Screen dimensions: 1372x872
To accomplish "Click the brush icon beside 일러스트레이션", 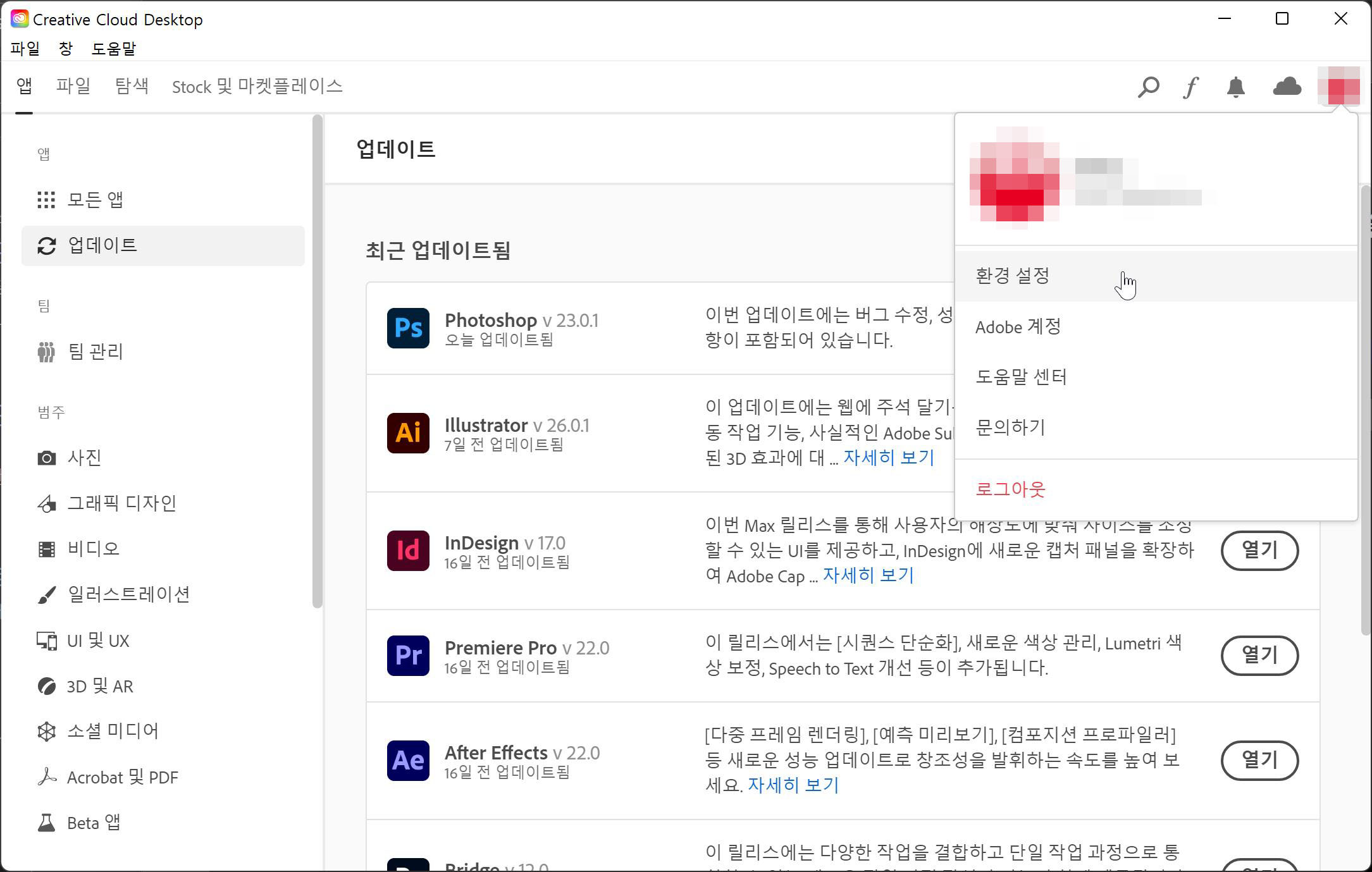I will pos(46,595).
